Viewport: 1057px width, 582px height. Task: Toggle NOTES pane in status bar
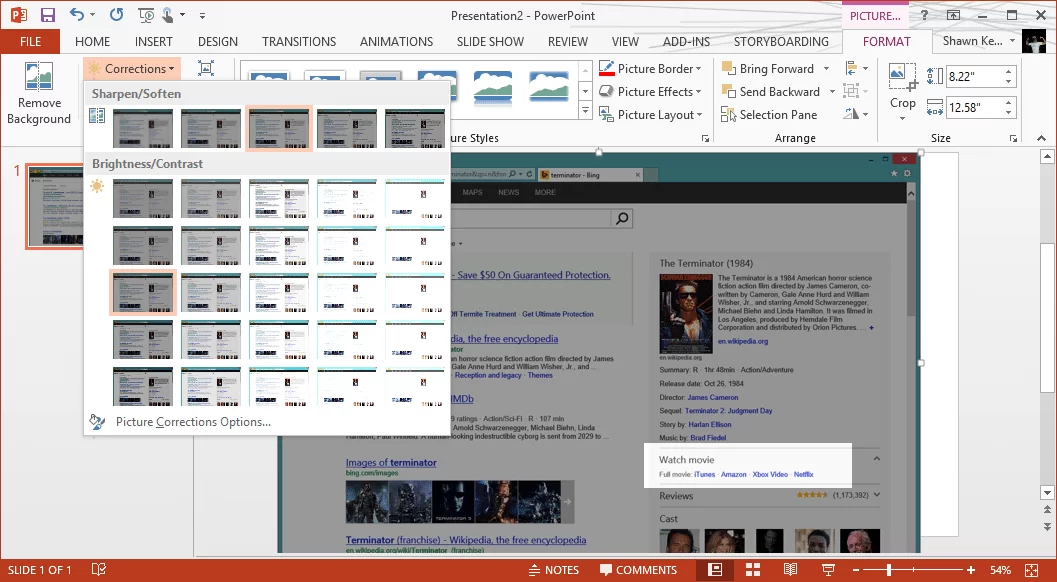[553, 570]
